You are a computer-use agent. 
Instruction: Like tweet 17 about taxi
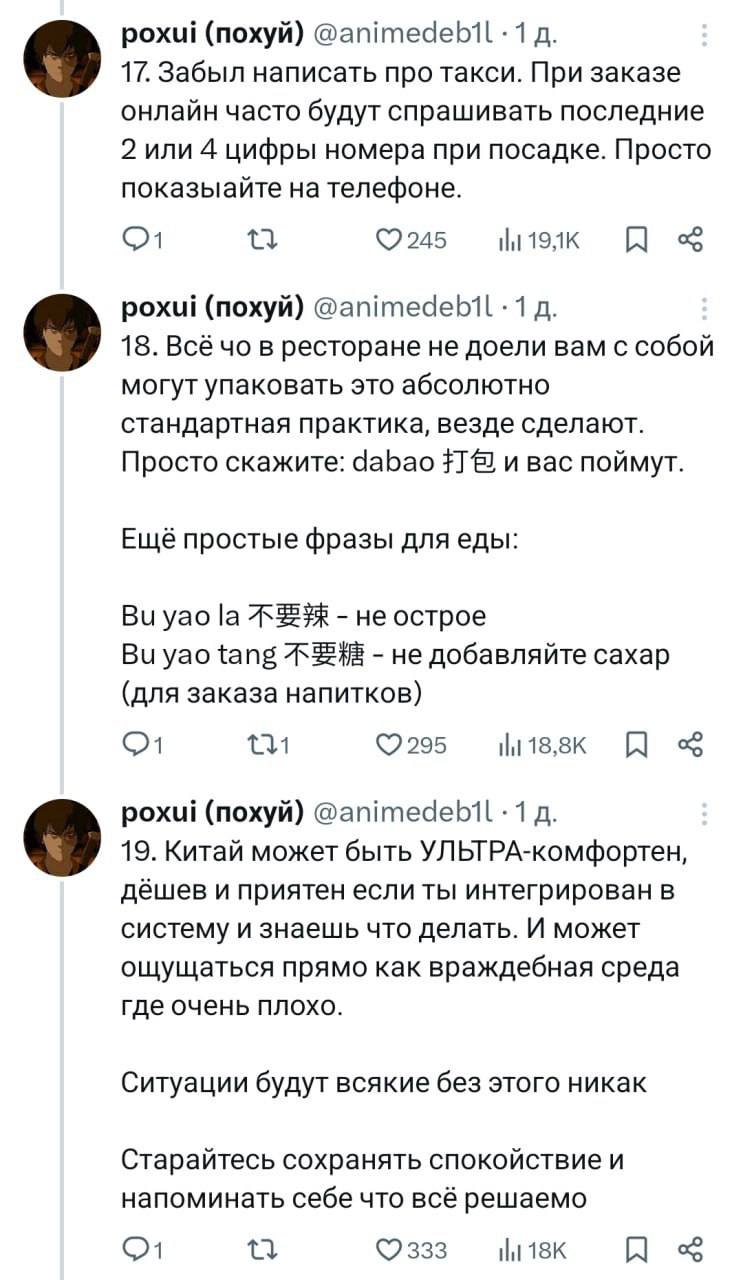[387, 239]
